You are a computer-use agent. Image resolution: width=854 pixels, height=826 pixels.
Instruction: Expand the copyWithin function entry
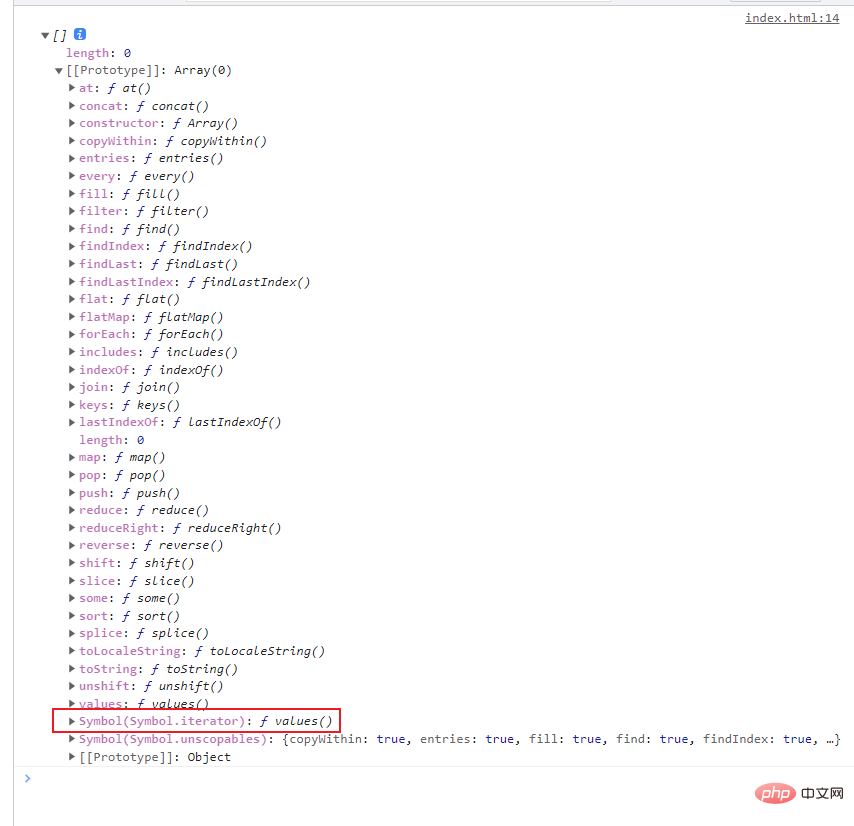click(72, 141)
